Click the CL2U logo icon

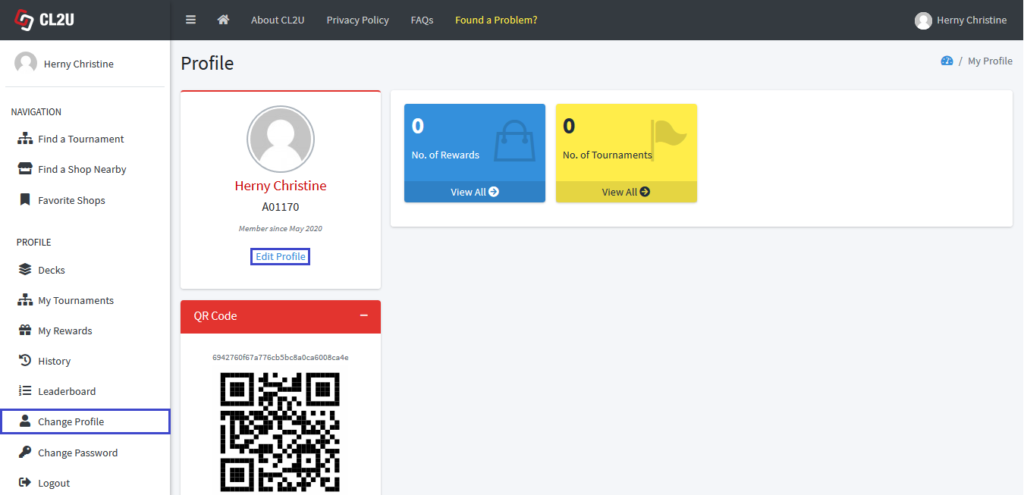(24, 20)
